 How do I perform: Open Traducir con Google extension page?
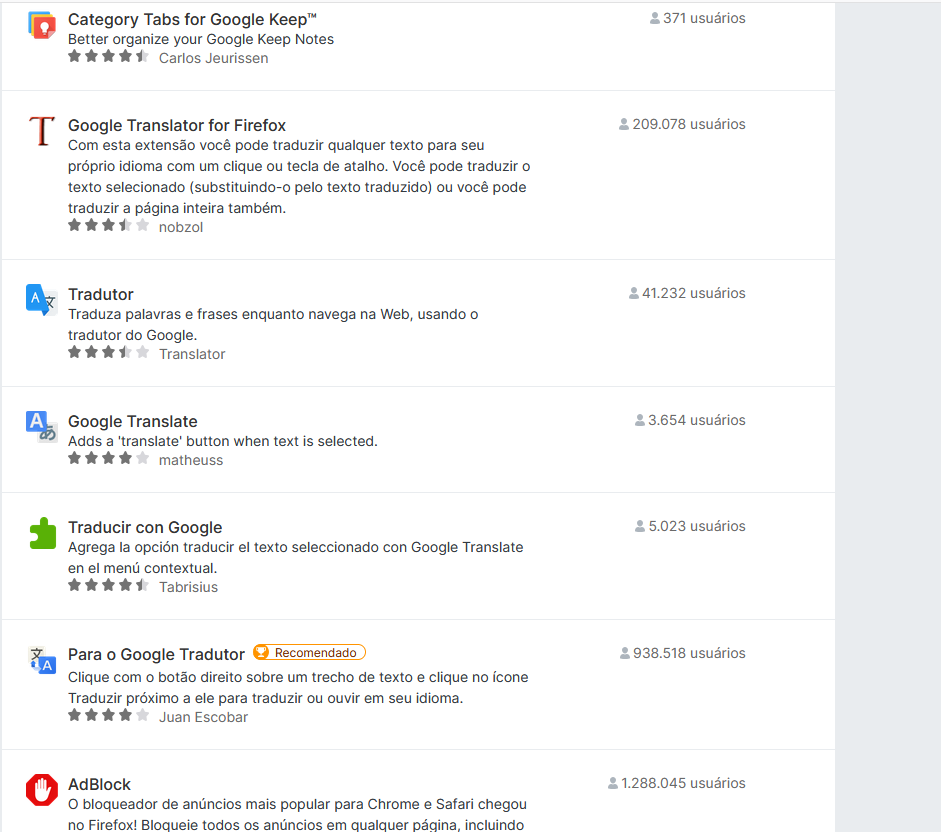(x=145, y=527)
